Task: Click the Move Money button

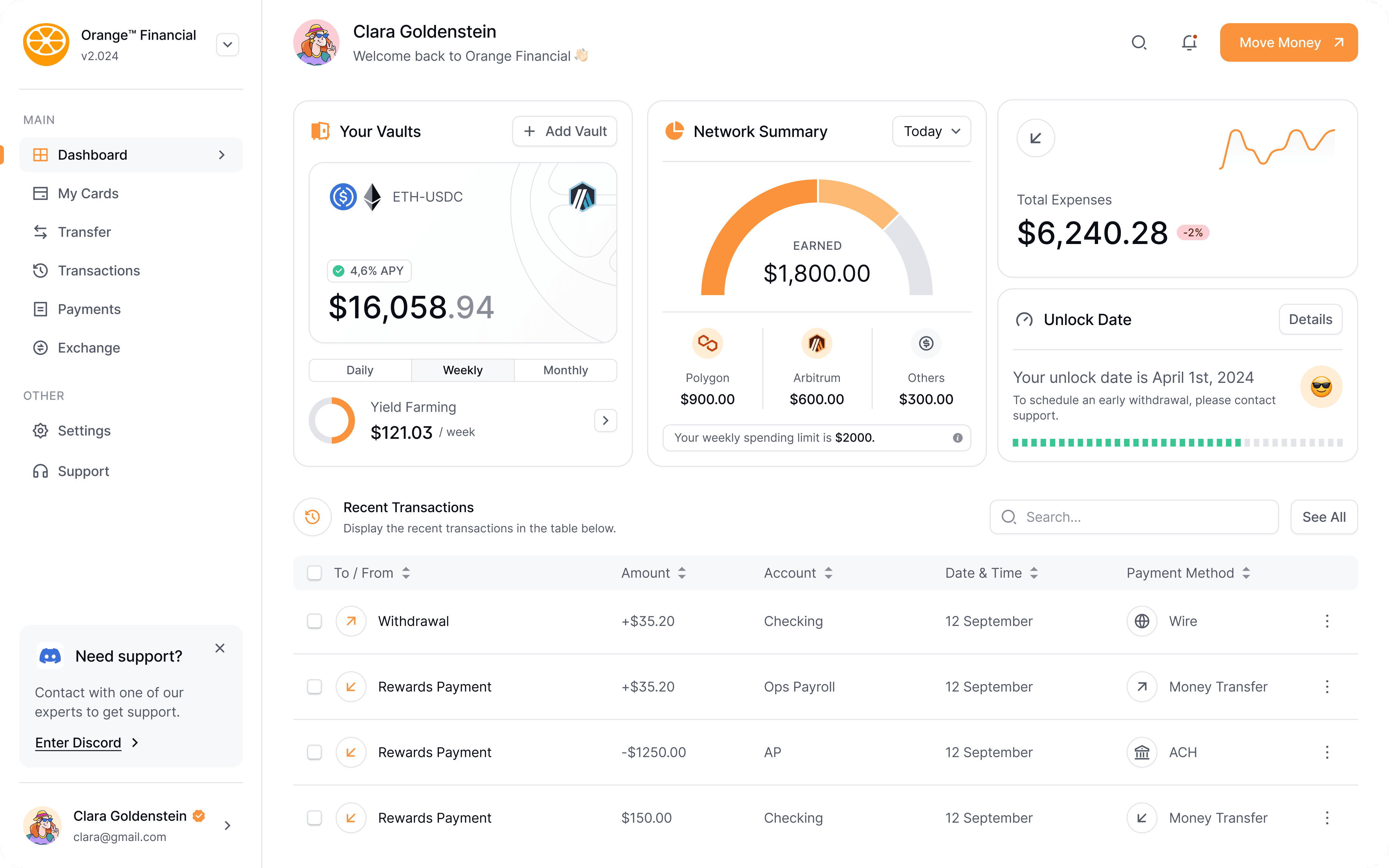Action: tap(1288, 42)
